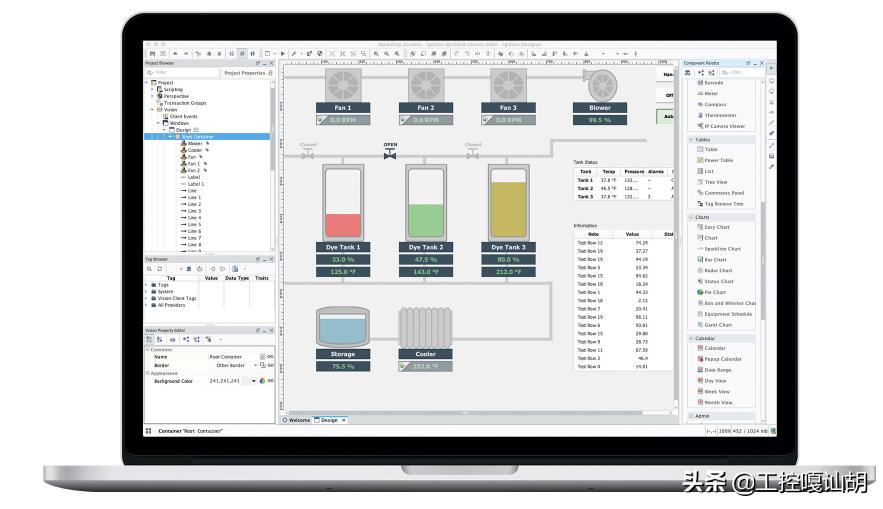Click the Dye Tank 1 label on the canvas
Screen dimensions: 883x509
pyautogui.click(x=343, y=247)
